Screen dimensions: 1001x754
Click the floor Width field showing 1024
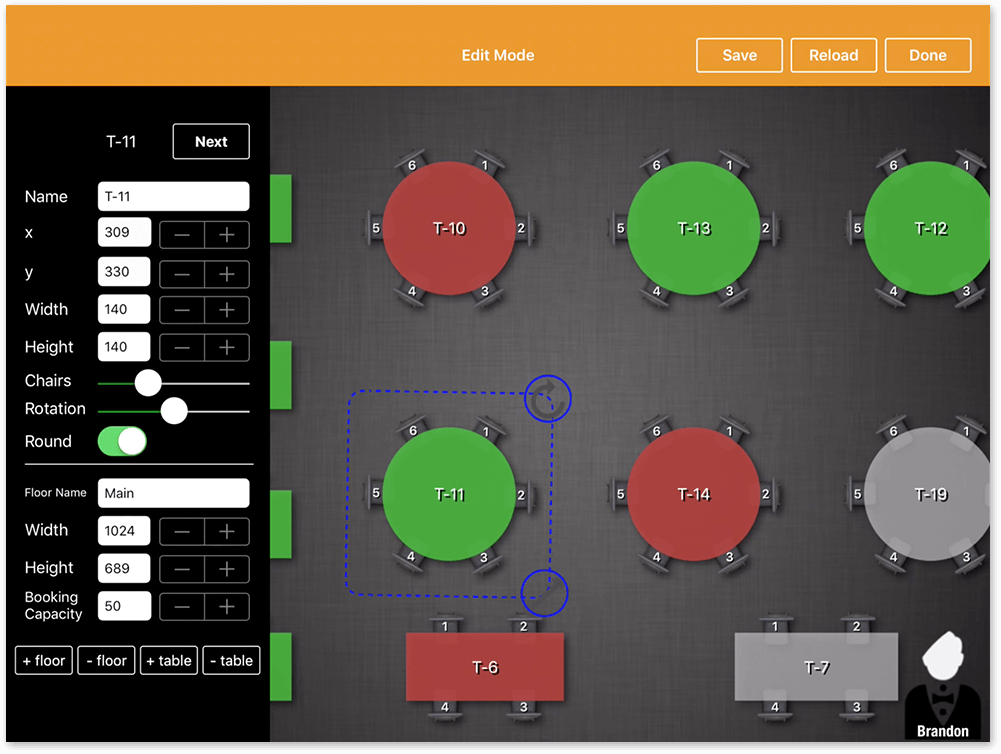point(124,531)
